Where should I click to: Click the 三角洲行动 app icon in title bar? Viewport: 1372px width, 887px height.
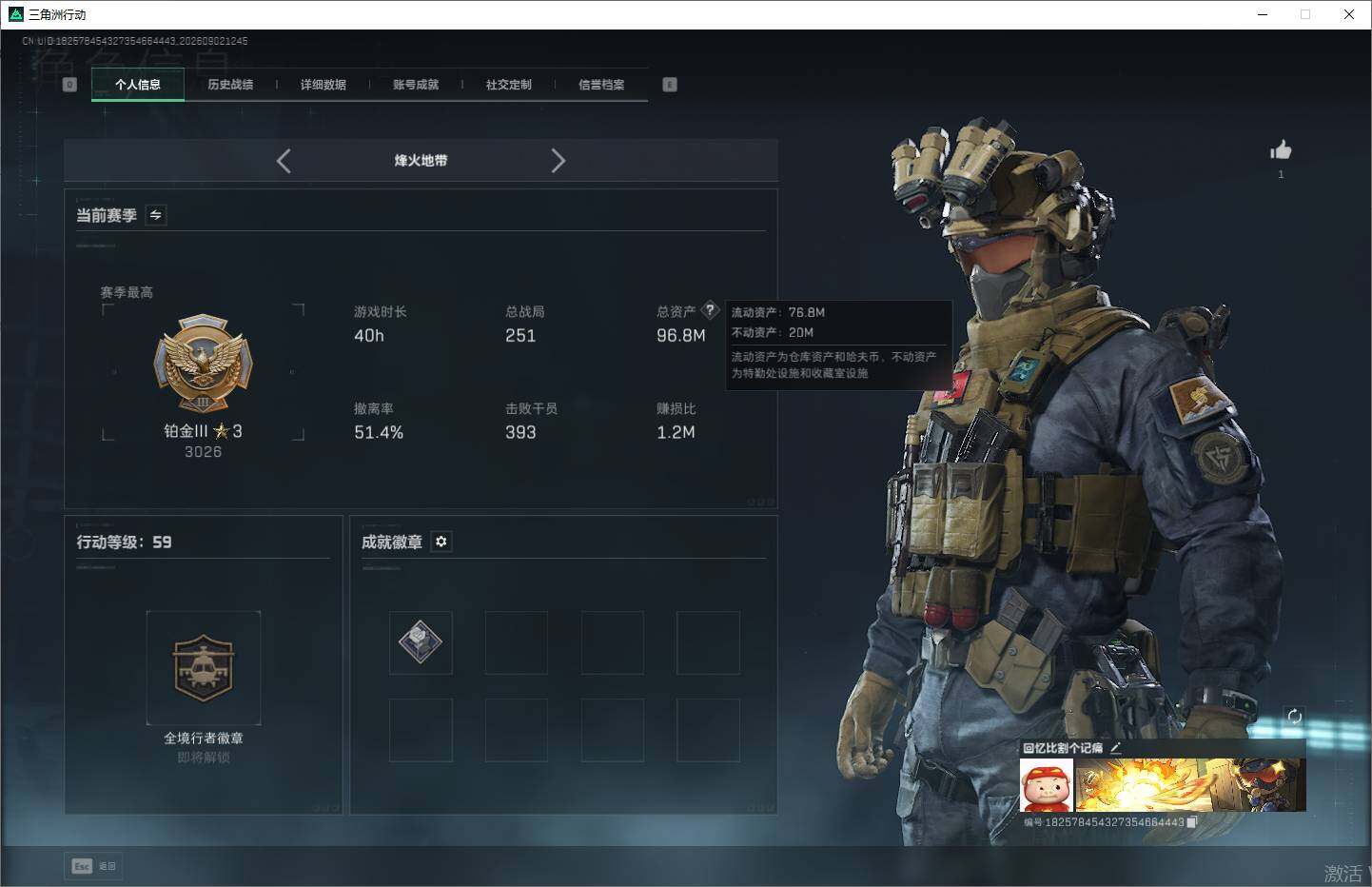16,14
